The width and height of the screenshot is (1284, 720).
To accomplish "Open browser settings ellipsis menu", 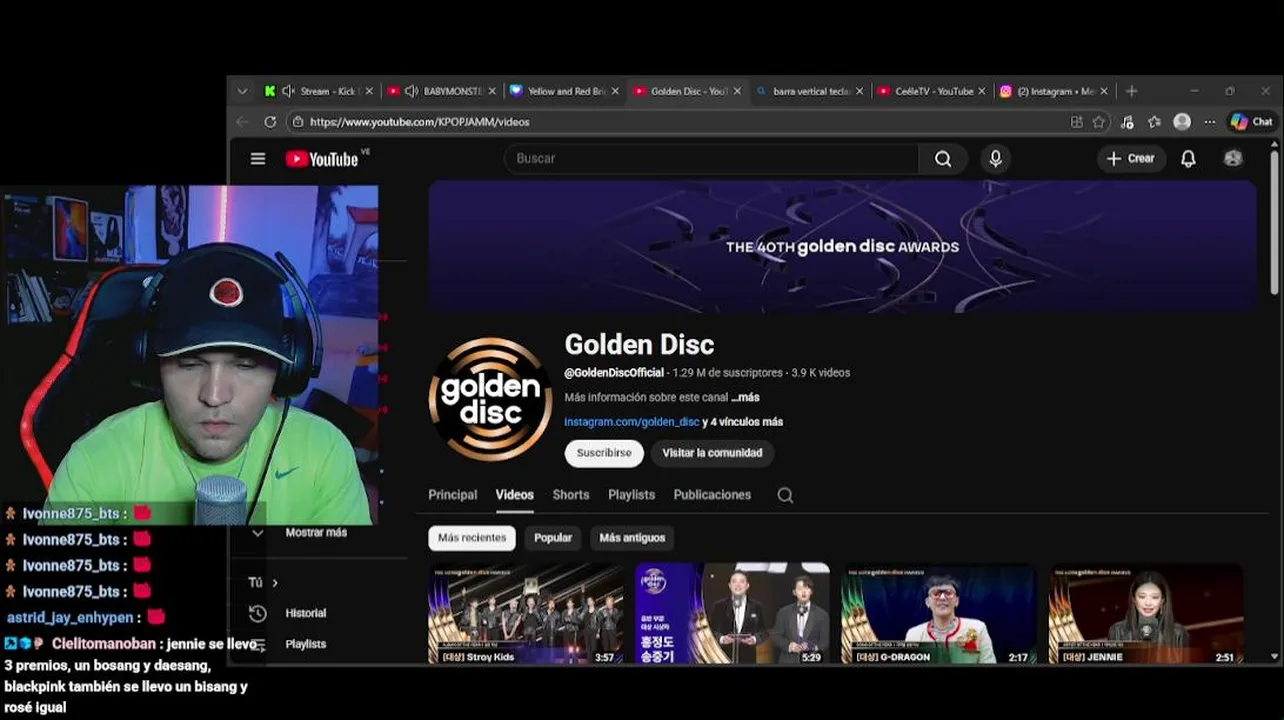I will click(x=1210, y=122).
